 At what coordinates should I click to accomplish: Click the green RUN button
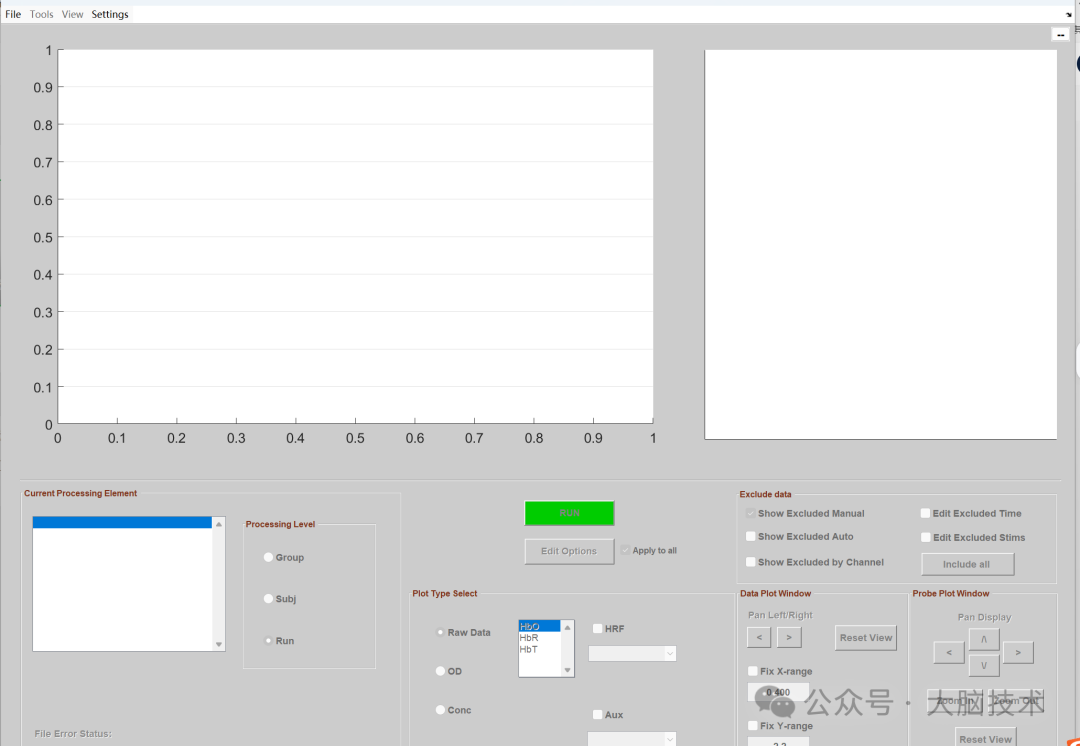click(569, 513)
